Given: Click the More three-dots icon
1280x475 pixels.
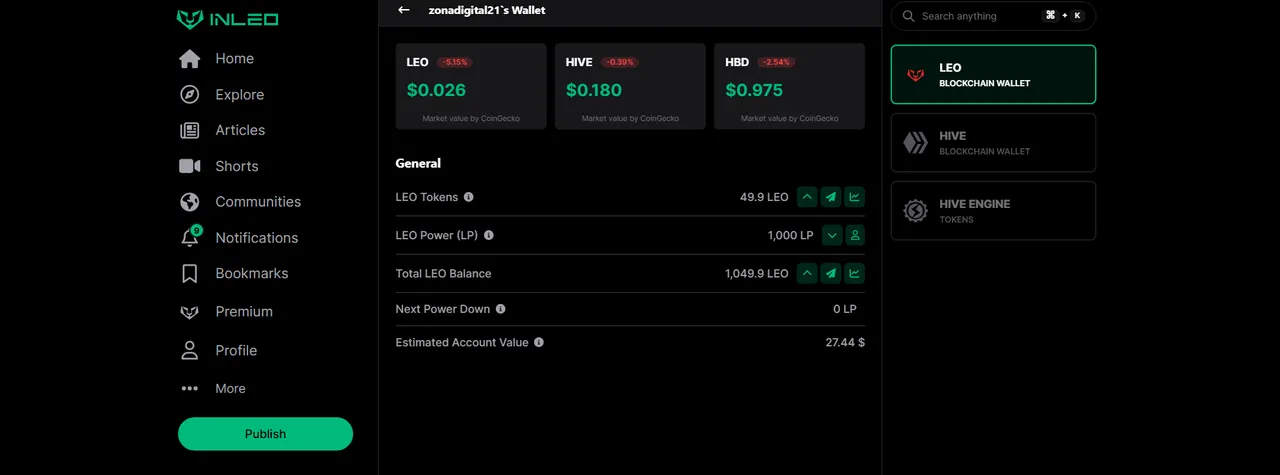Looking at the screenshot, I should coord(190,389).
